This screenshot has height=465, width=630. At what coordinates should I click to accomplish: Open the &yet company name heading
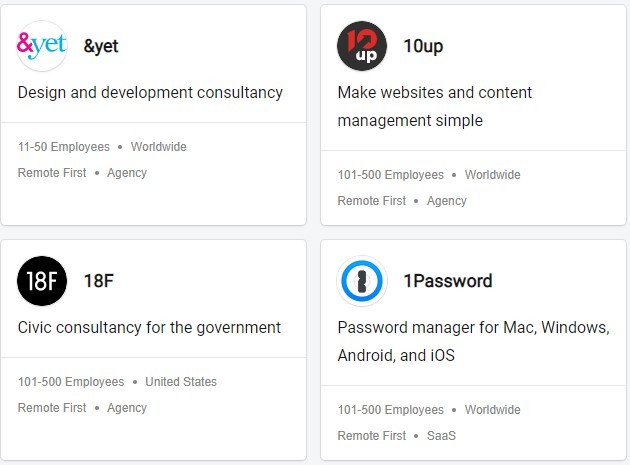[x=101, y=46]
